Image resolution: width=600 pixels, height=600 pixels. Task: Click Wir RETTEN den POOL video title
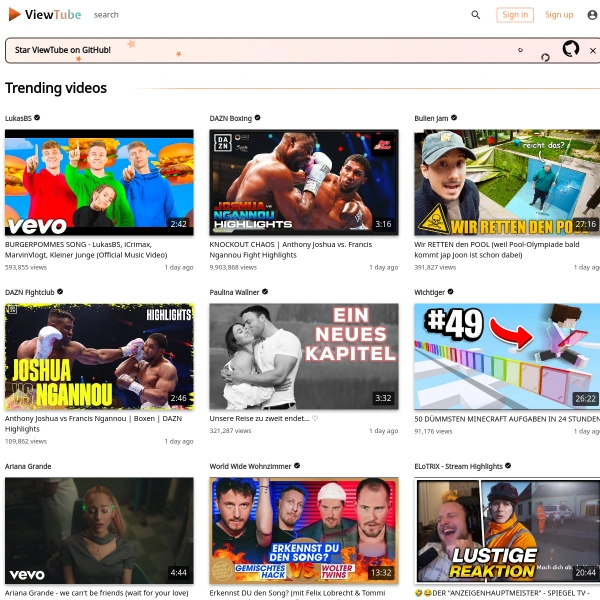[x=497, y=249]
